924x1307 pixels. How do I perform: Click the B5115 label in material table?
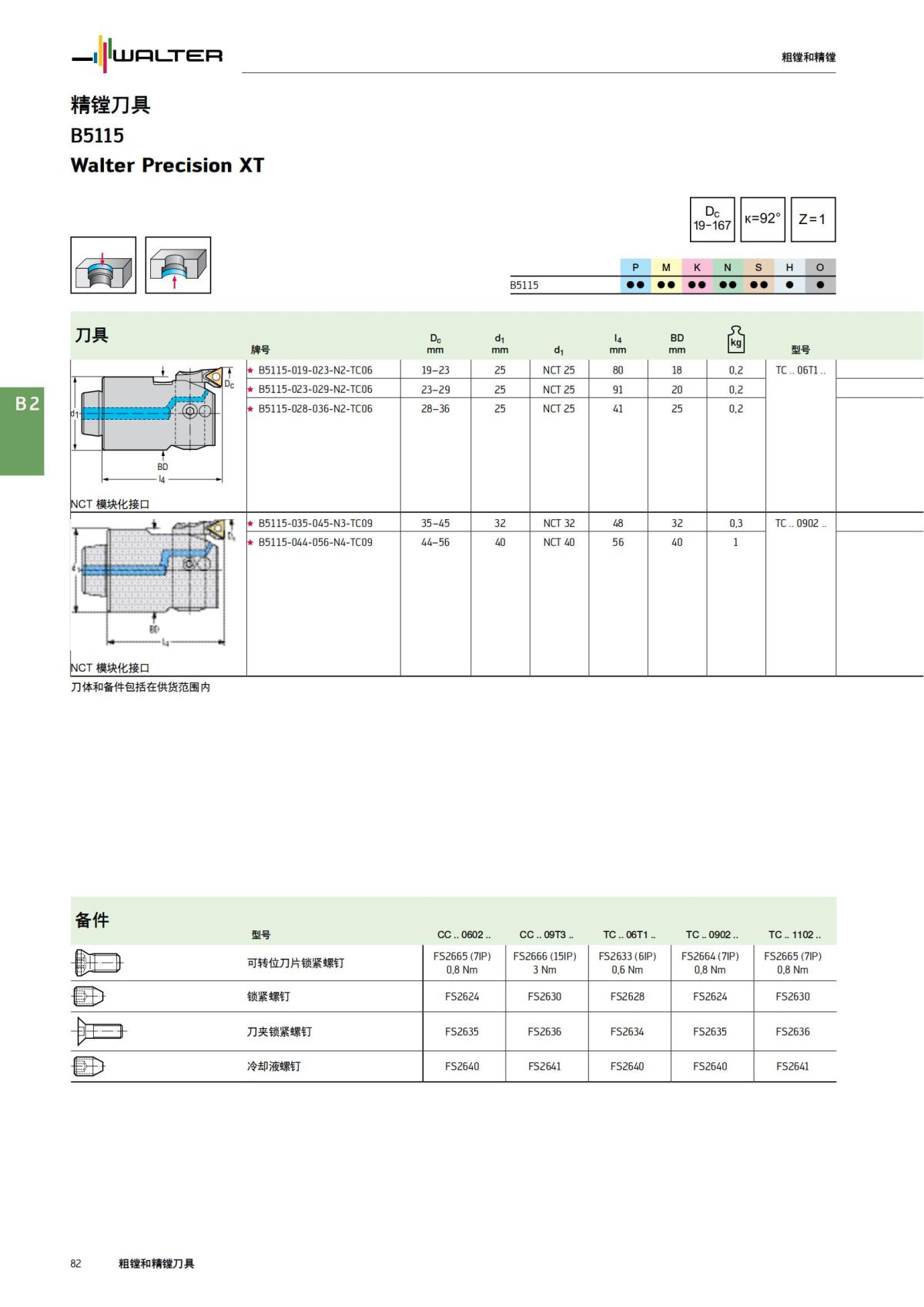click(524, 285)
